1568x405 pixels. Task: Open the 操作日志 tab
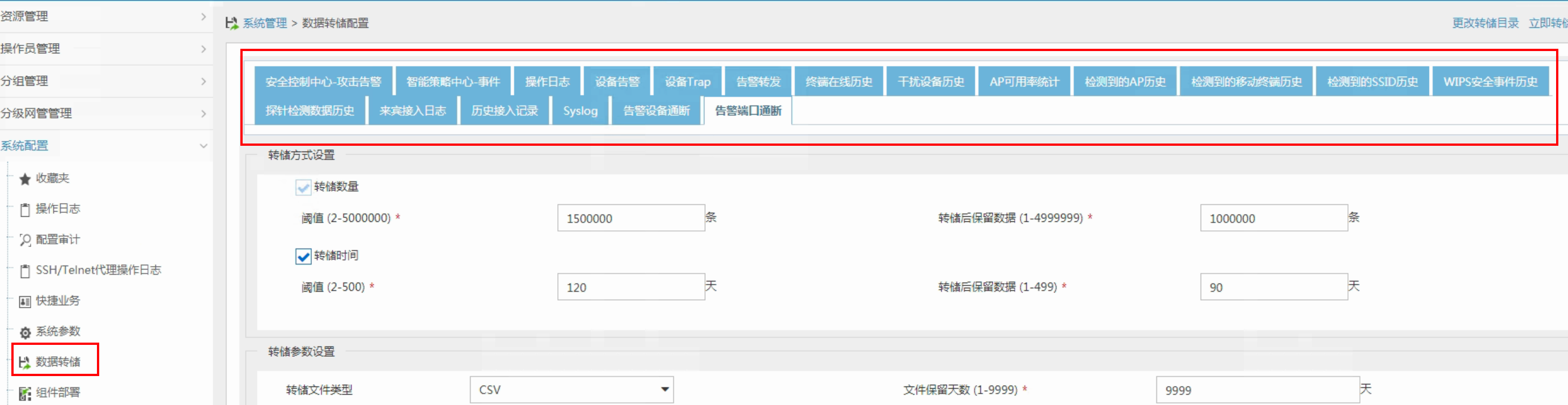pyautogui.click(x=547, y=81)
